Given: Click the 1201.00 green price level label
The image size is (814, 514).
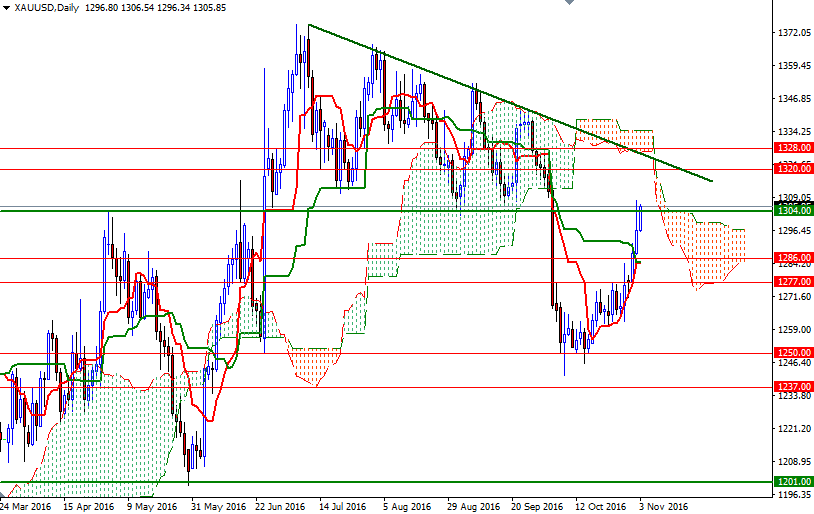Looking at the screenshot, I should pyautogui.click(x=793, y=482).
